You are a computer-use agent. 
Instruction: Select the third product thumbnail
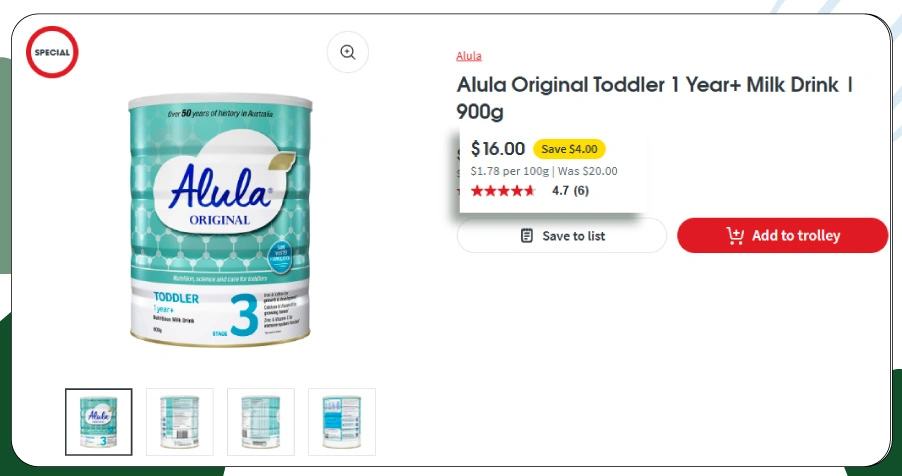261,421
